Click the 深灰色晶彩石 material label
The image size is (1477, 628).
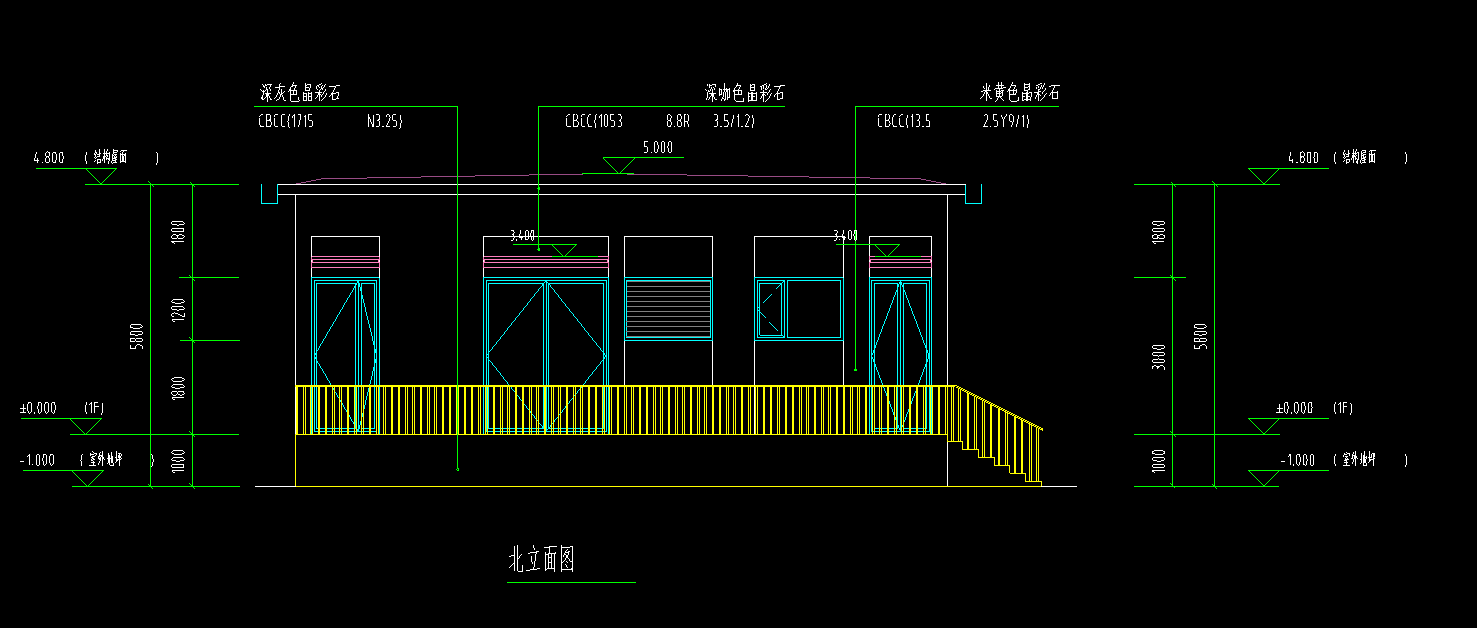point(300,94)
